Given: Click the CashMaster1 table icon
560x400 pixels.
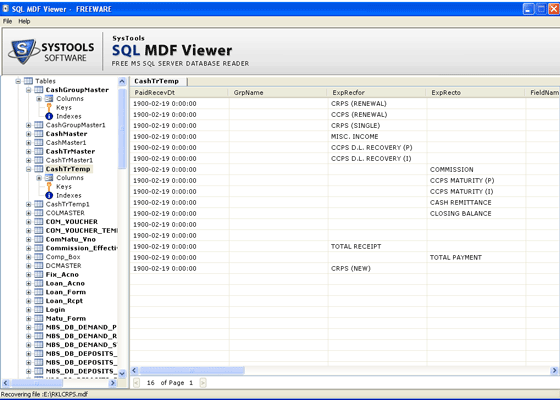Looking at the screenshot, I should pyautogui.click(x=39, y=142).
